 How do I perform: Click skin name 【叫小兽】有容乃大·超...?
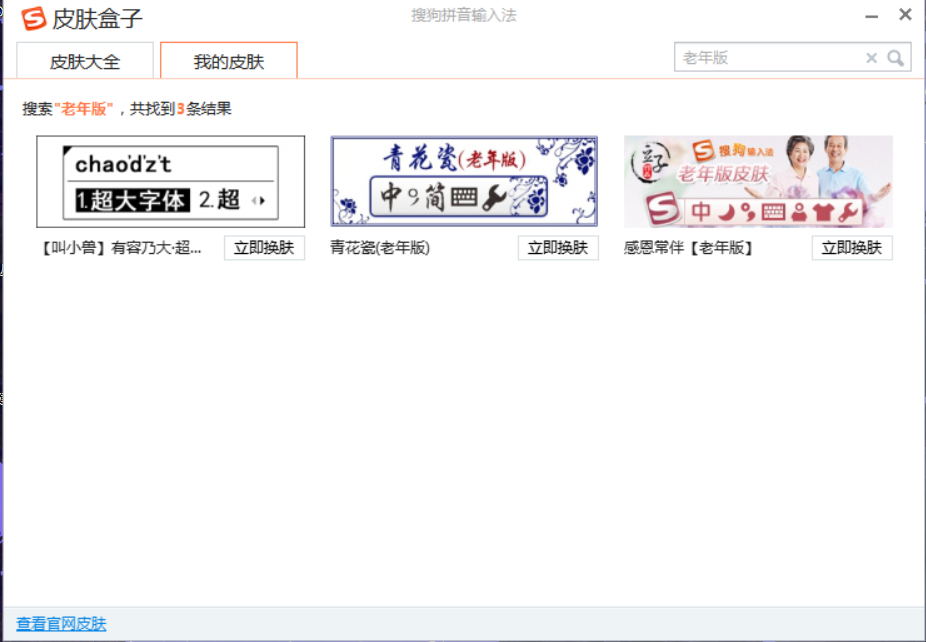pos(120,247)
